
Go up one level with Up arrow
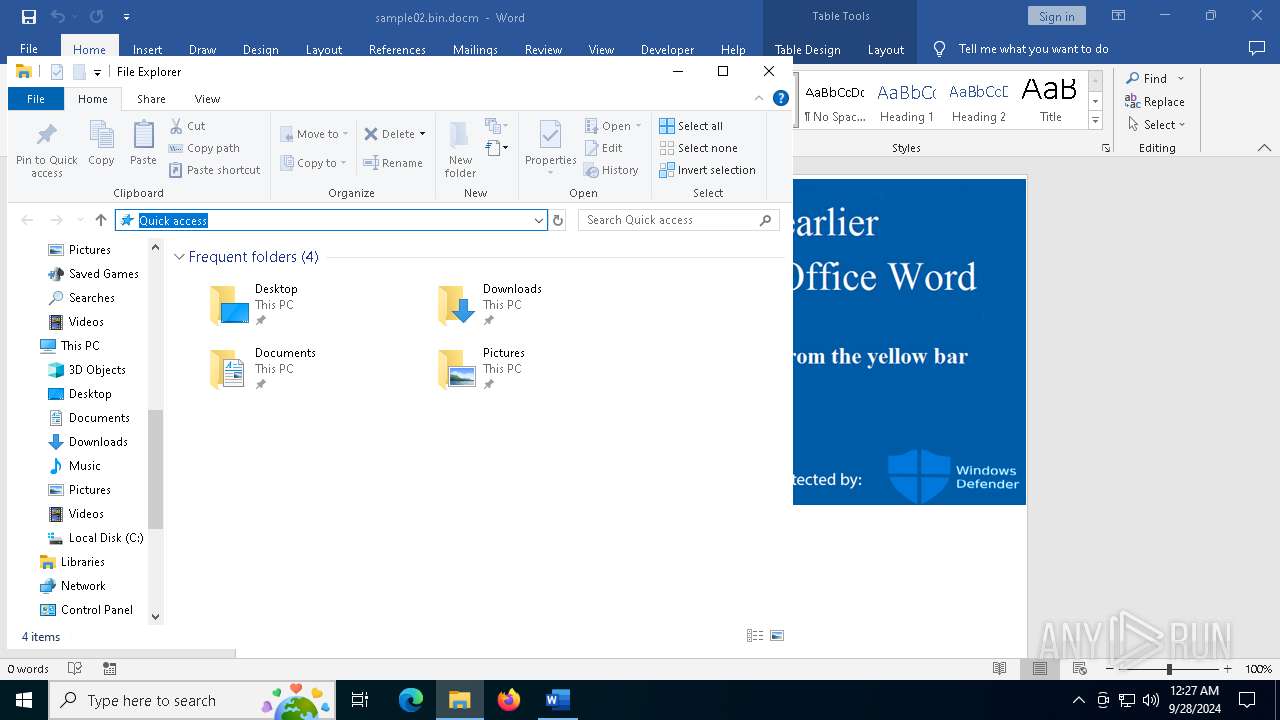point(100,220)
